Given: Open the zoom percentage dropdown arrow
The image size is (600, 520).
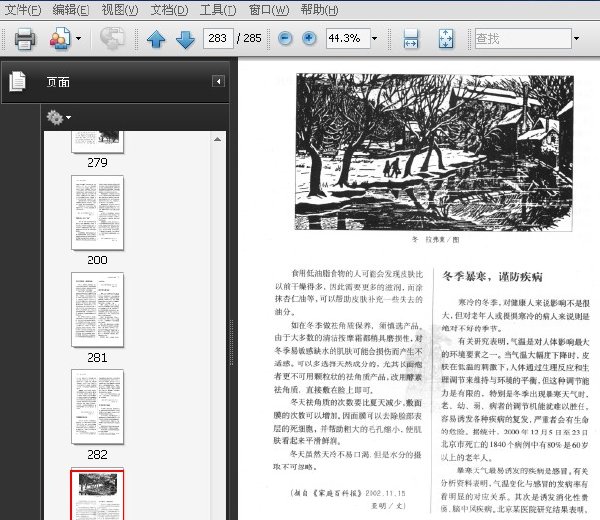Looking at the screenshot, I should tap(375, 38).
